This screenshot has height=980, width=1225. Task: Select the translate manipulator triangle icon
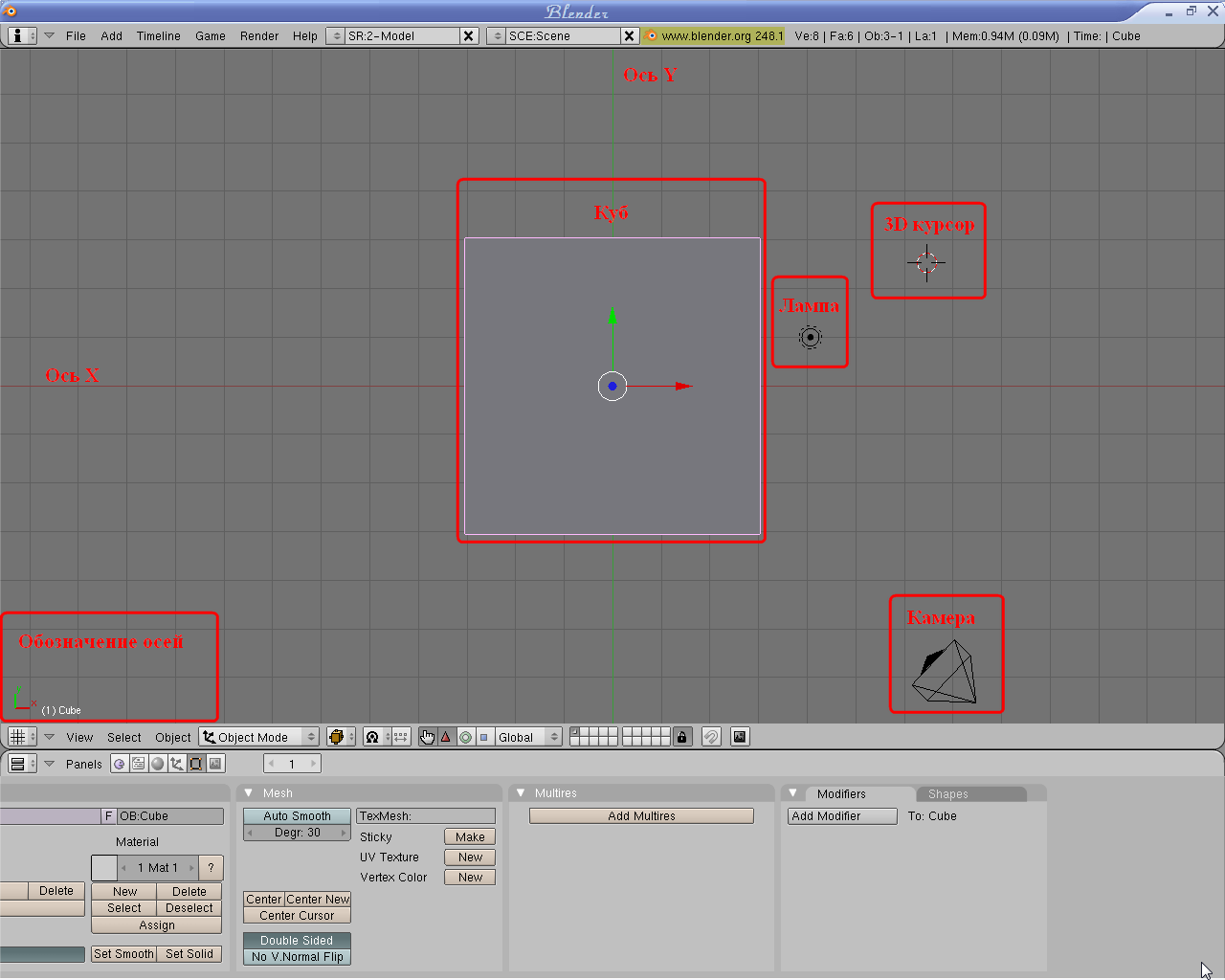click(x=446, y=737)
